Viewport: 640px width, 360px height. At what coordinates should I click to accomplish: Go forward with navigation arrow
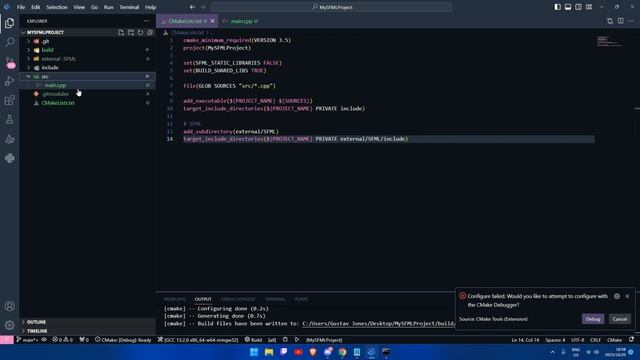203,7
